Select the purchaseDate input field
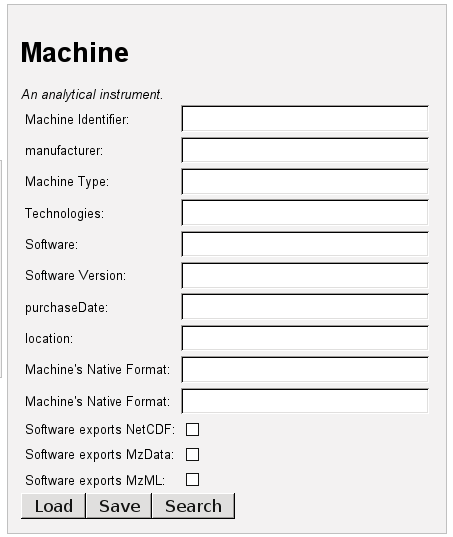 [x=305, y=307]
